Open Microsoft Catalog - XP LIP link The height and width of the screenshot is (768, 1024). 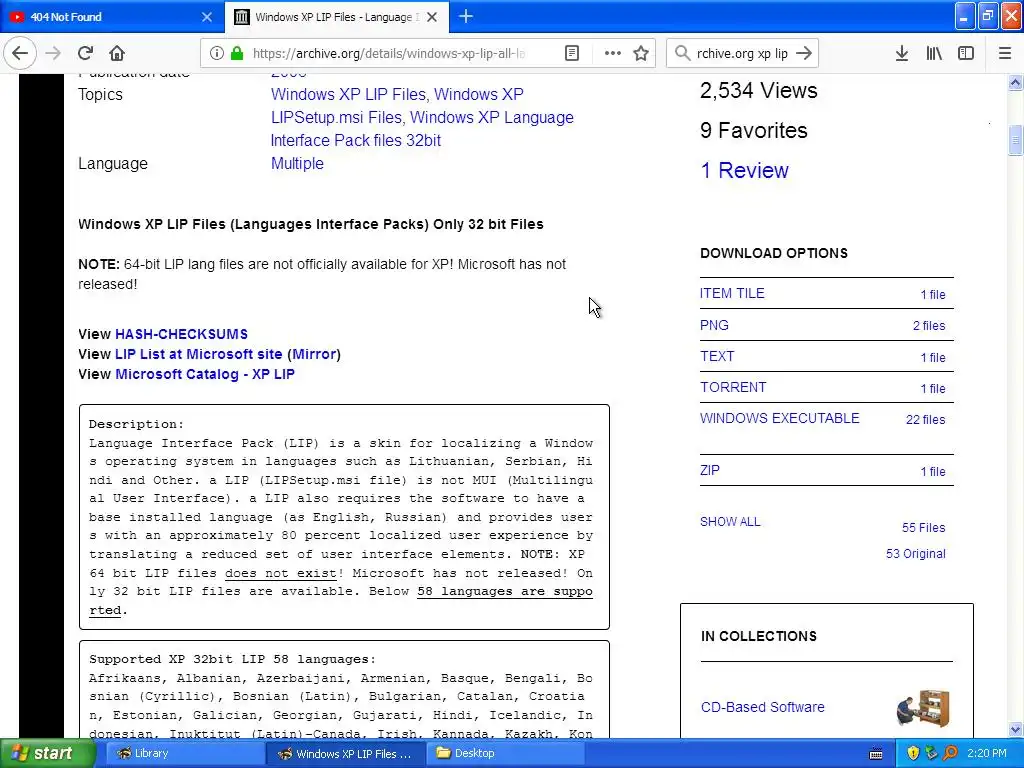(x=205, y=374)
